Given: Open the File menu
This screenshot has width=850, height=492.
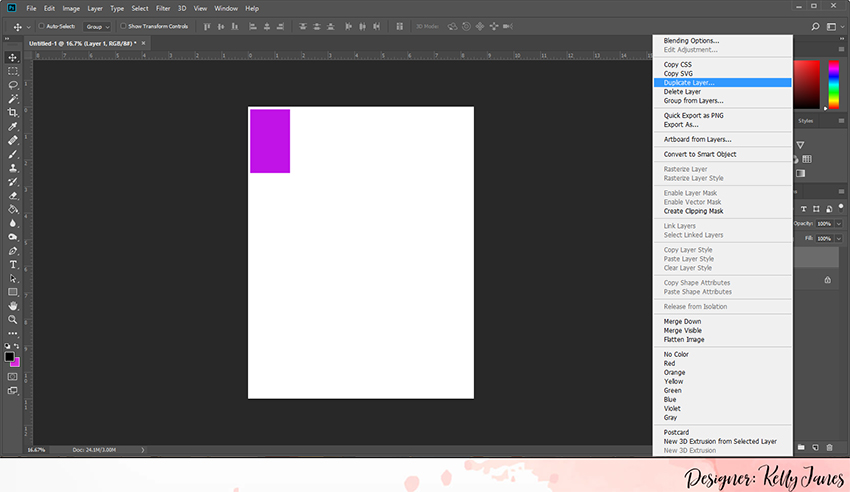Looking at the screenshot, I should pos(31,8).
